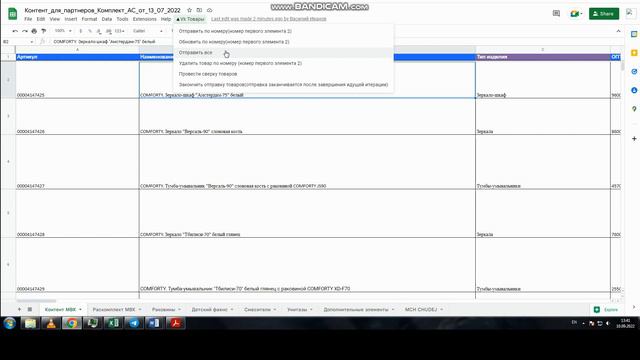This screenshot has height=360, width=640.
Task: Open VLC media player from taskbar
Action: pos(51,323)
